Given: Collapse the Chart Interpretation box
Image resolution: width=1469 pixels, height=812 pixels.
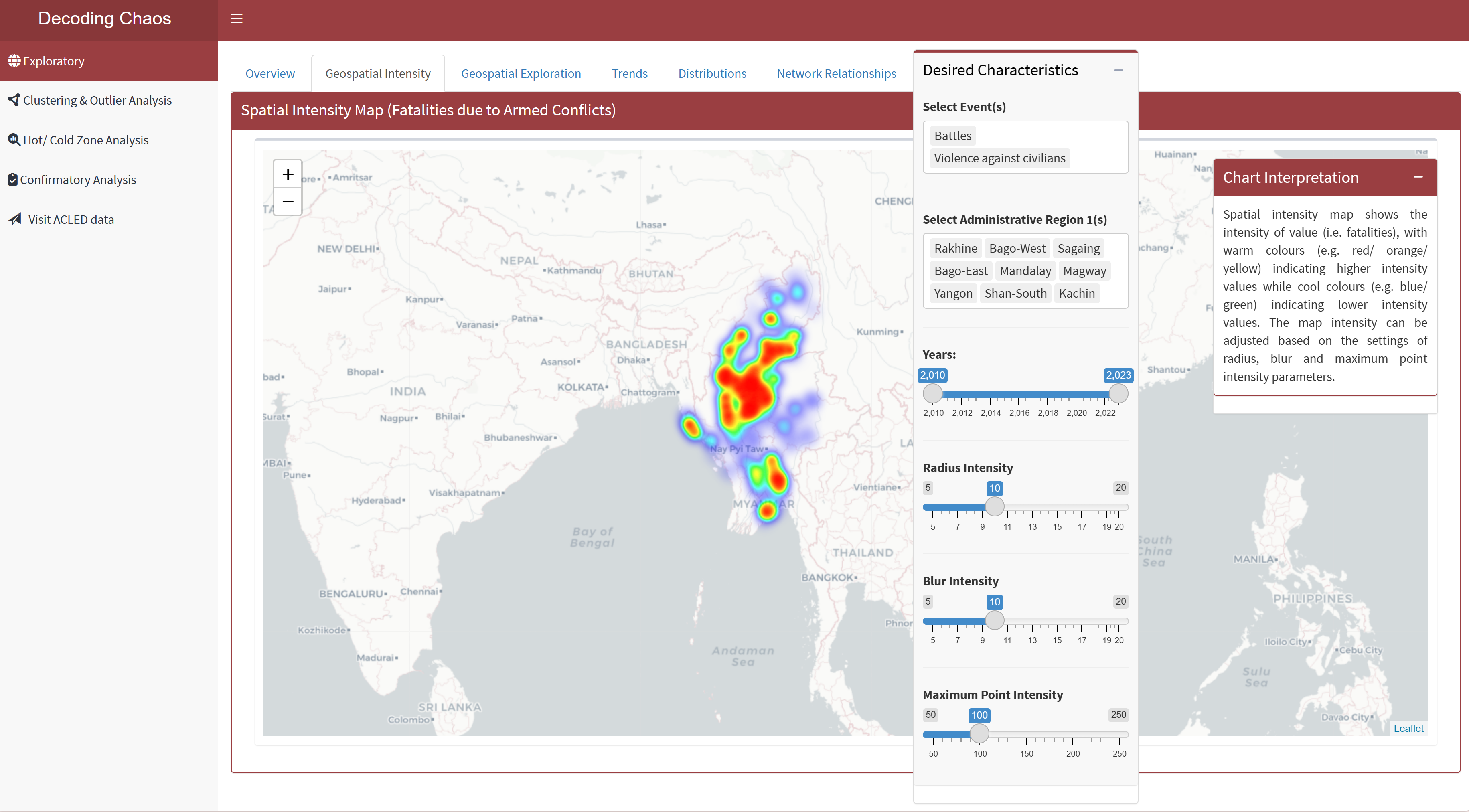Looking at the screenshot, I should click(1418, 177).
